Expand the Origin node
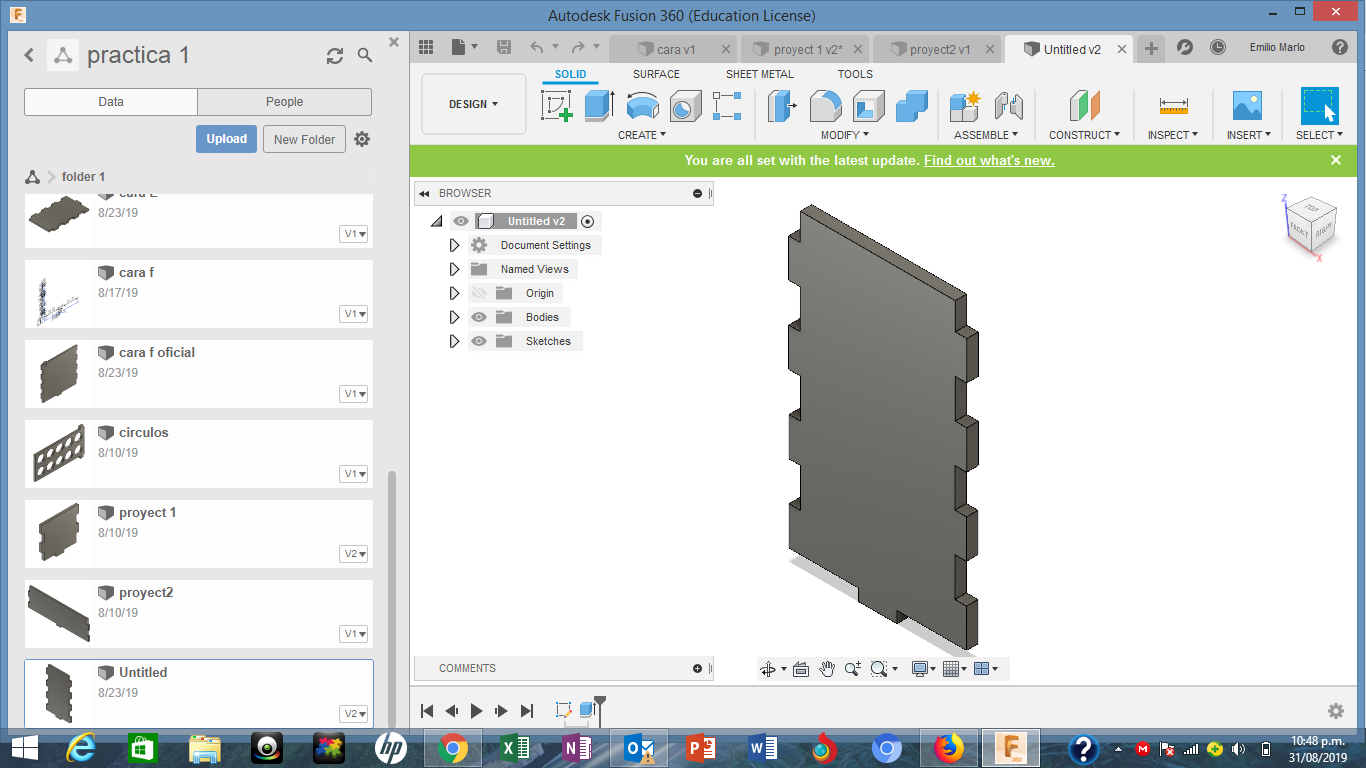 [x=454, y=293]
